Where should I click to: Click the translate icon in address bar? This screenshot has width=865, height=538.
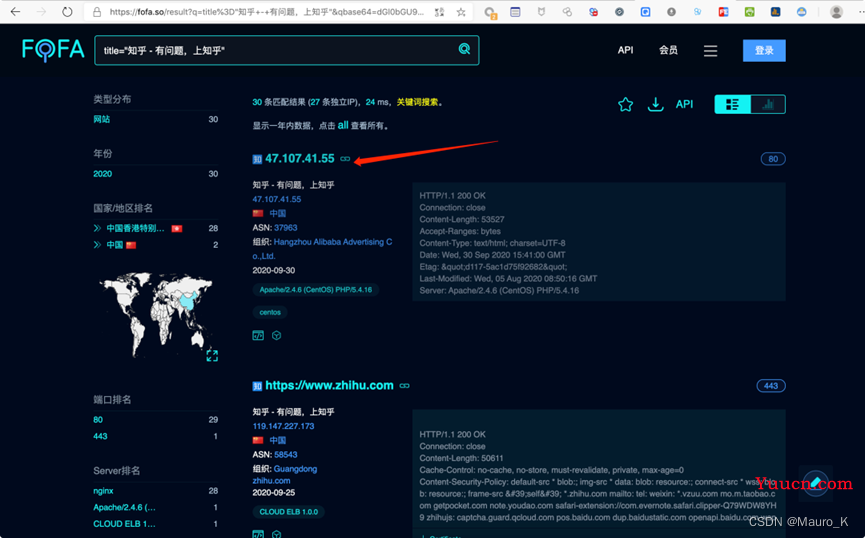click(440, 12)
